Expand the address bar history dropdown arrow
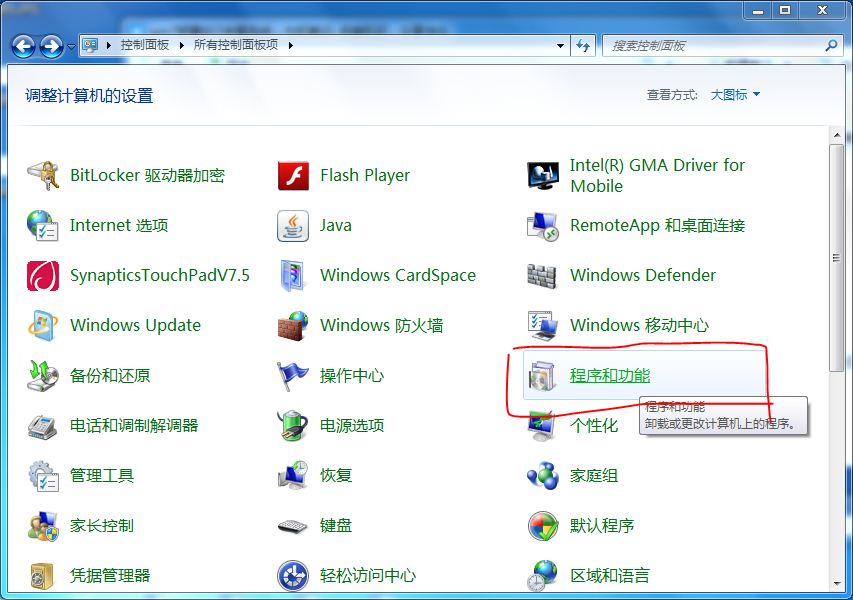Screen dimensions: 853x600 click(x=560, y=46)
